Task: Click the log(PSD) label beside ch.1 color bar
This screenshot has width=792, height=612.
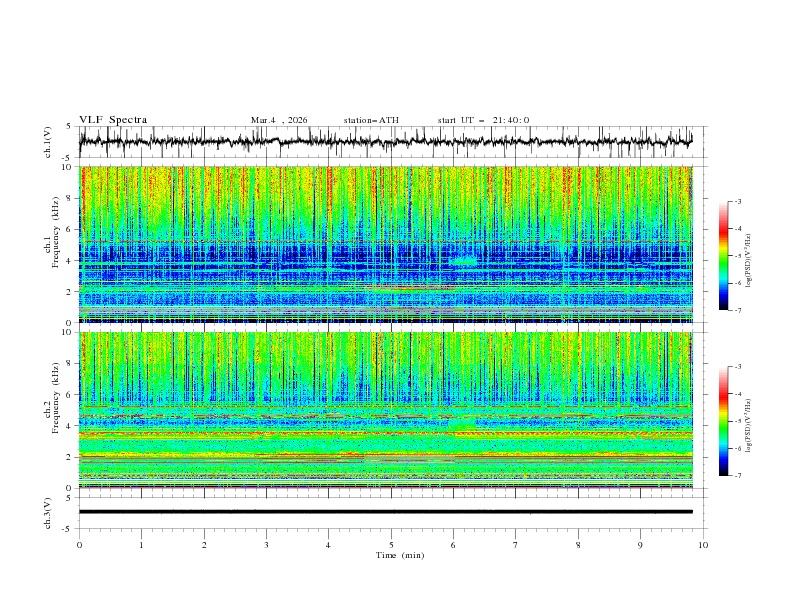Action: tap(748, 260)
